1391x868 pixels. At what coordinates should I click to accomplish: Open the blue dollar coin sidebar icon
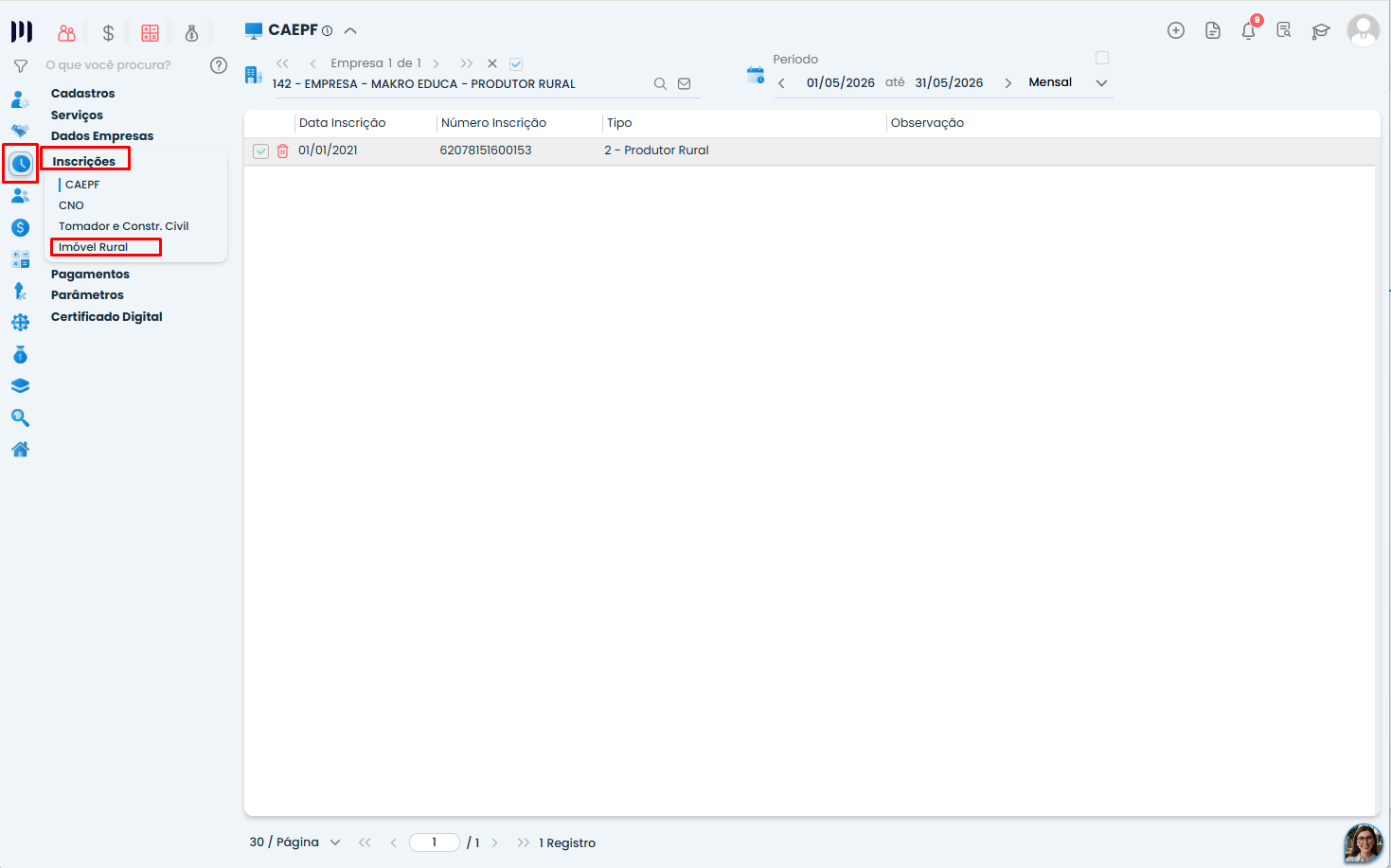(20, 227)
